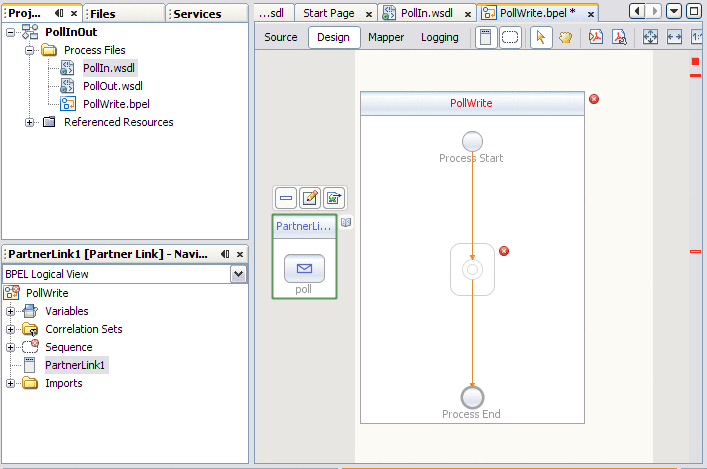Select the PollWrite root in navigator
707x469 pixels.
tap(47, 293)
